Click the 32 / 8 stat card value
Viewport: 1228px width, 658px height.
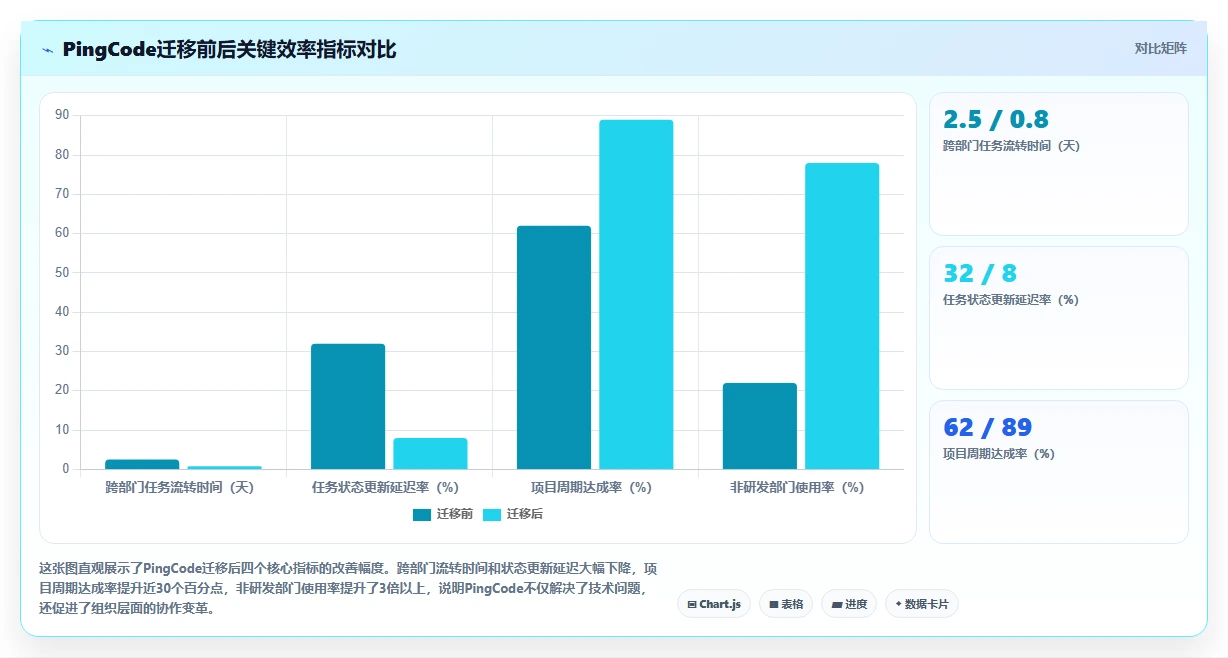980,274
